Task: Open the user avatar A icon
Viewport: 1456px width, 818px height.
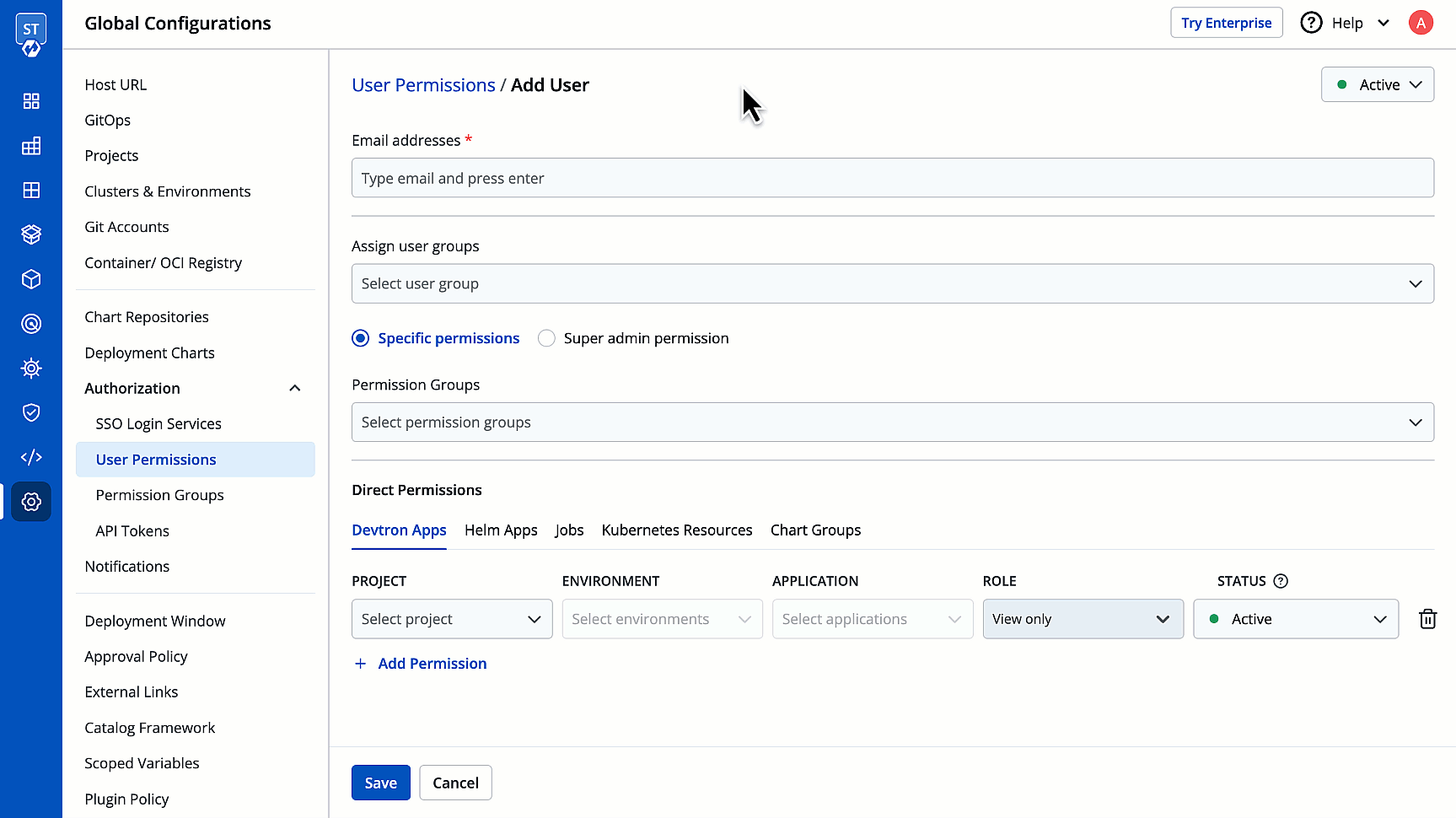Action: tap(1421, 23)
